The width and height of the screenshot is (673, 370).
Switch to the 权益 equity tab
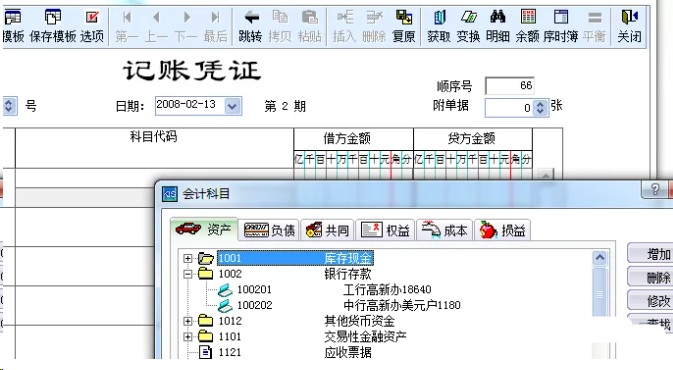click(385, 230)
